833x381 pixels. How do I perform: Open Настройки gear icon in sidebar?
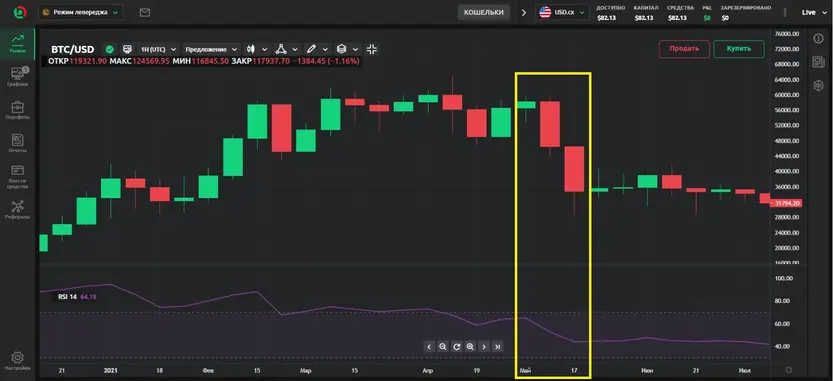[x=18, y=361]
